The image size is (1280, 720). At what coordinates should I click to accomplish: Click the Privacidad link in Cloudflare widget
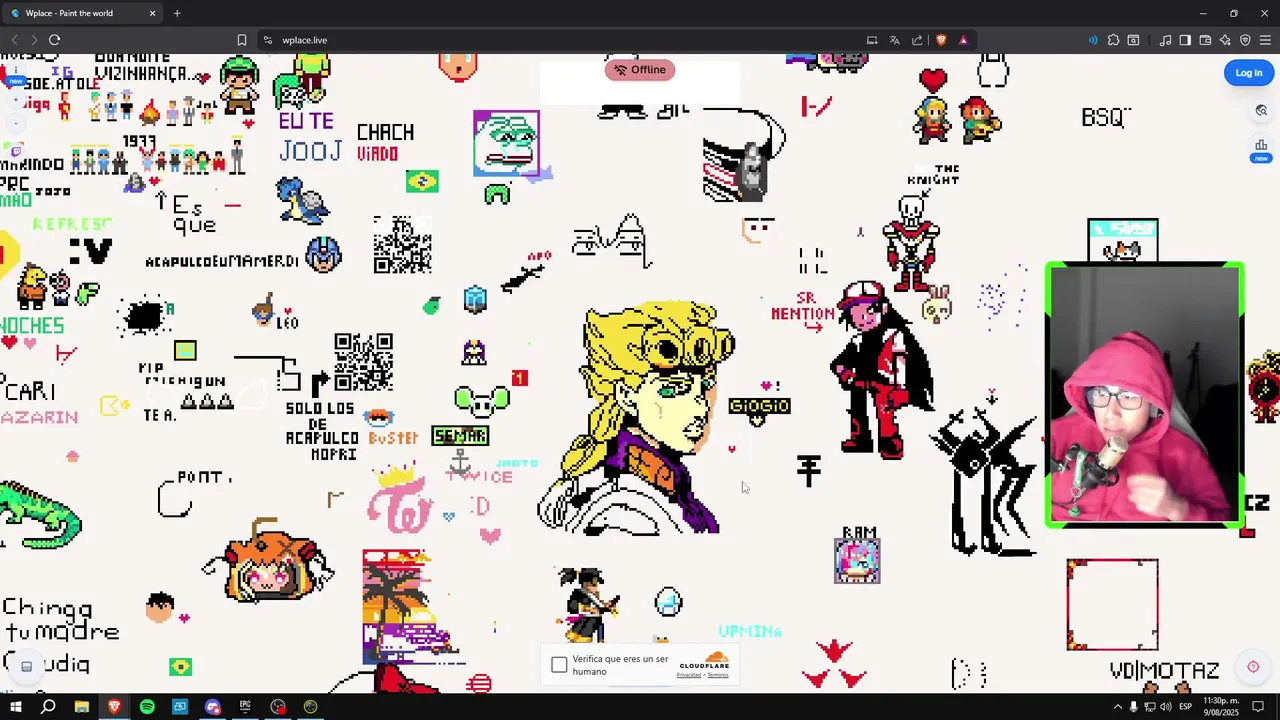(x=688, y=675)
